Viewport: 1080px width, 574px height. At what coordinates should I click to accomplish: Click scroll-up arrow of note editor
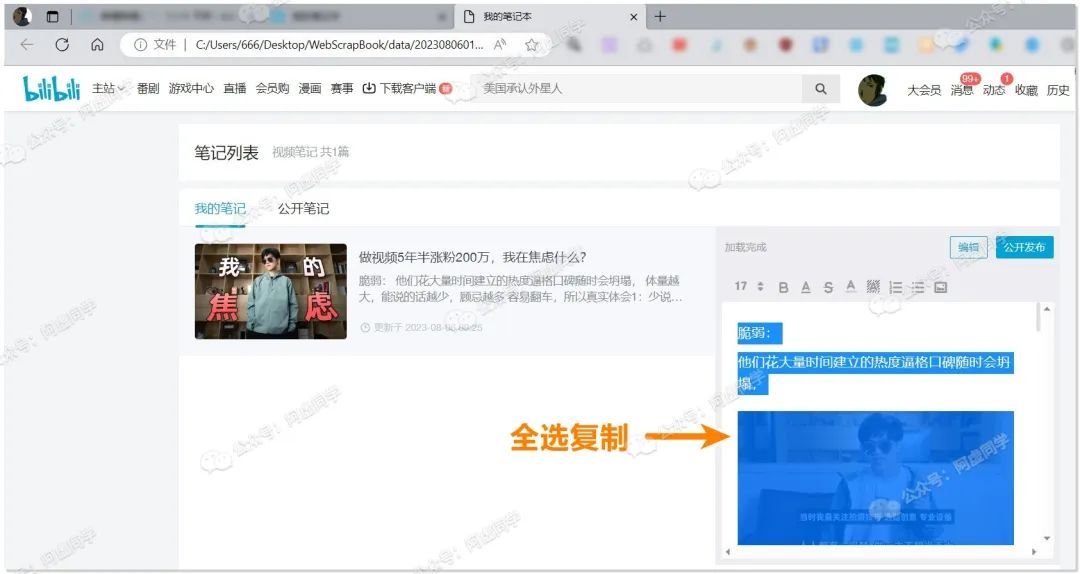[1047, 309]
